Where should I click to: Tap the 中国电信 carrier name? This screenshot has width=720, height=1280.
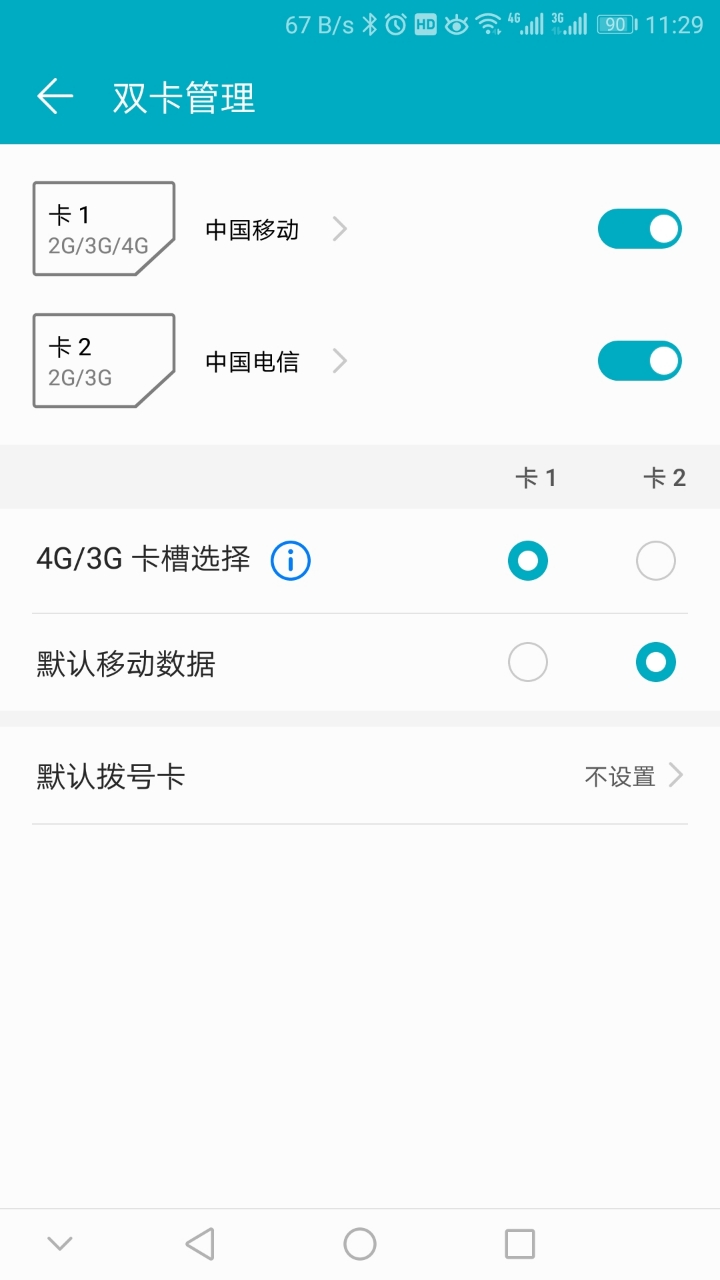(x=252, y=361)
